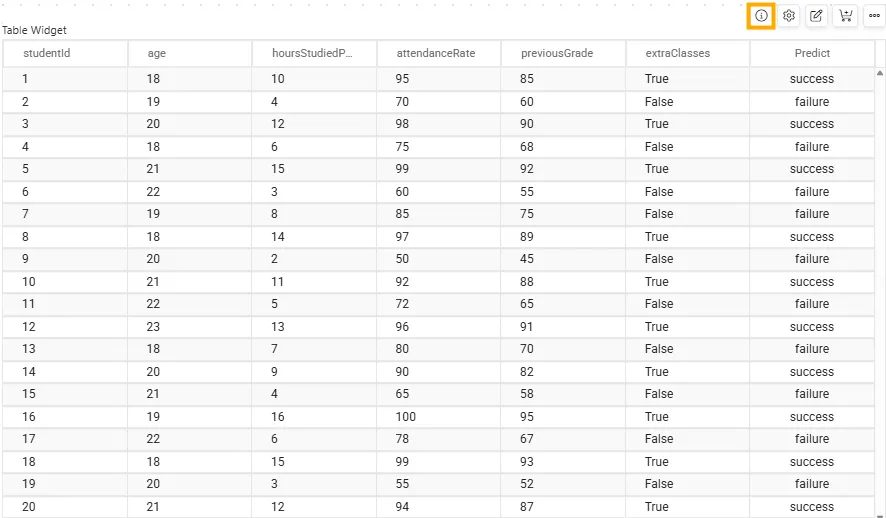Image resolution: width=886 pixels, height=518 pixels.
Task: Click the scroll-up arrow of table scrollbar
Action: point(880,73)
